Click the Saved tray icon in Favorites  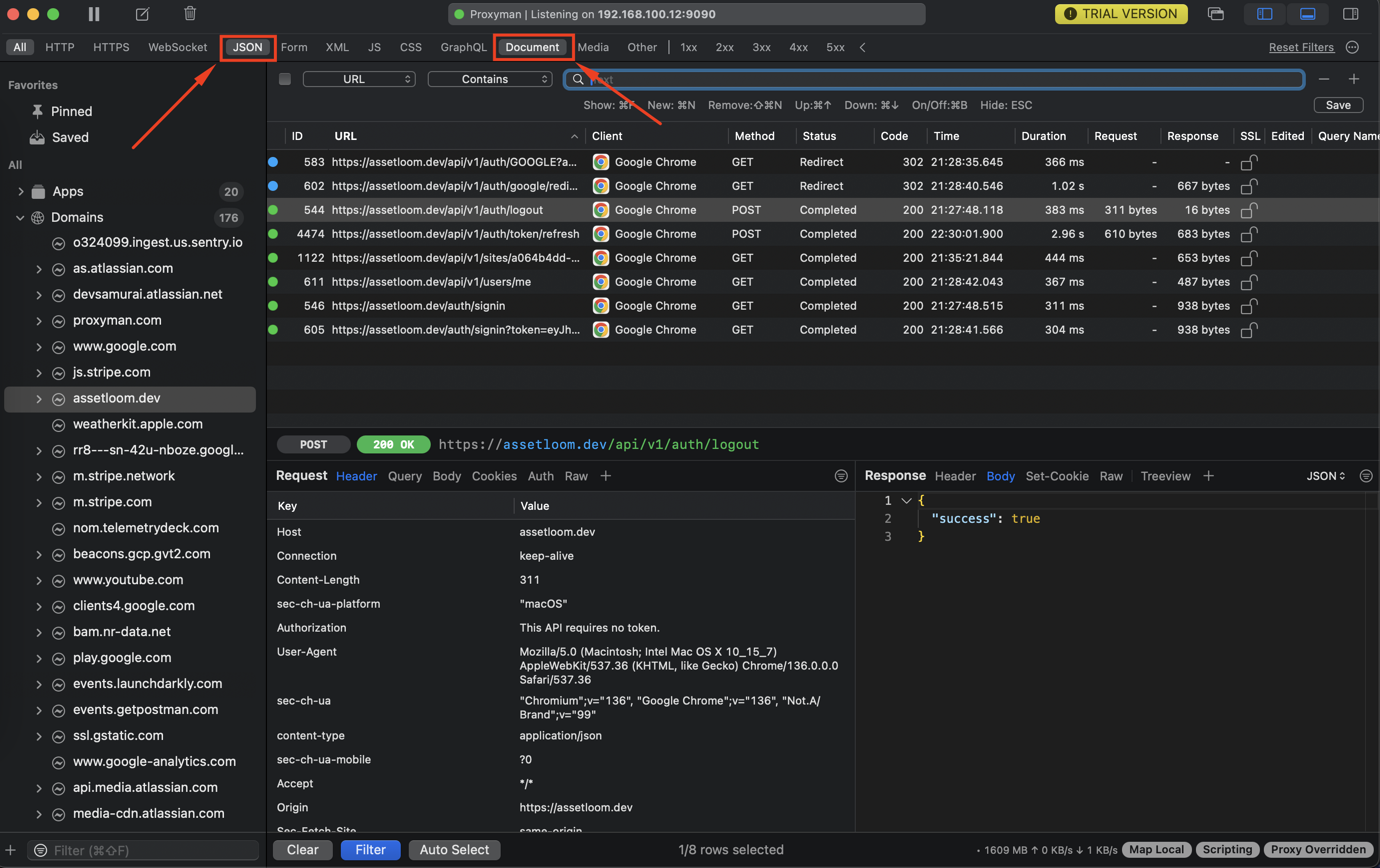click(37, 137)
